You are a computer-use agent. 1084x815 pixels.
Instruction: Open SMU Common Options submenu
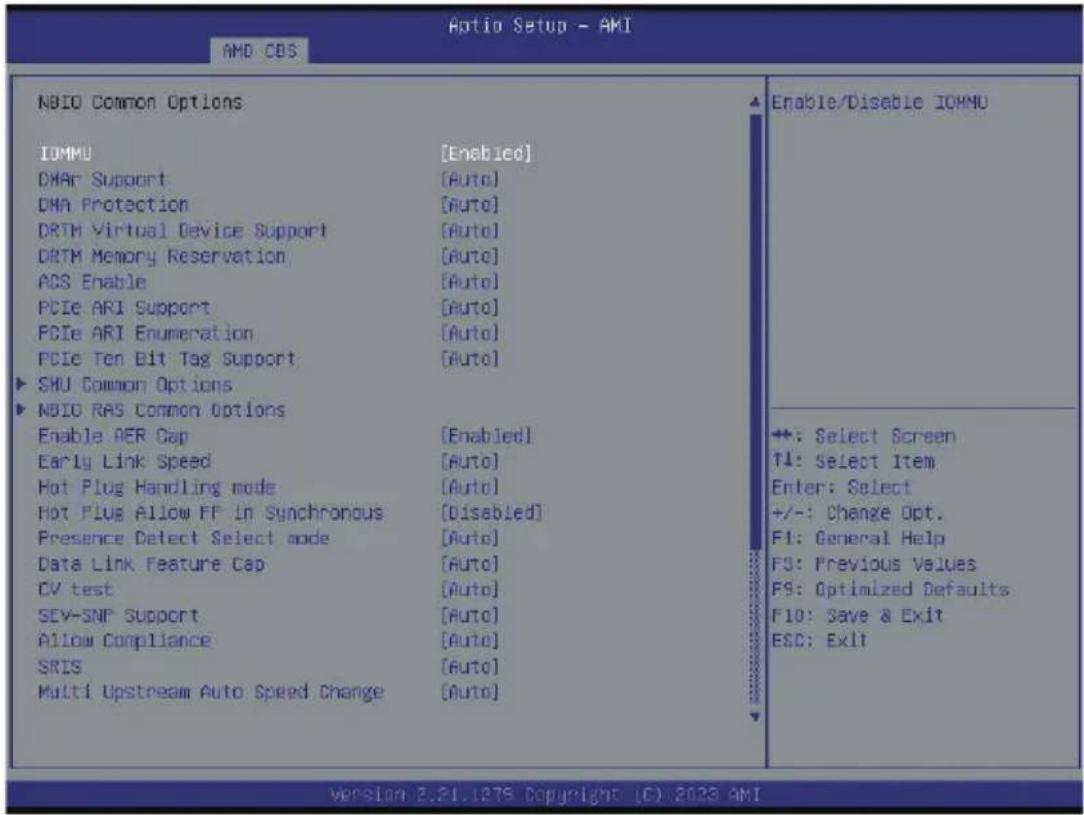[x=135, y=384]
